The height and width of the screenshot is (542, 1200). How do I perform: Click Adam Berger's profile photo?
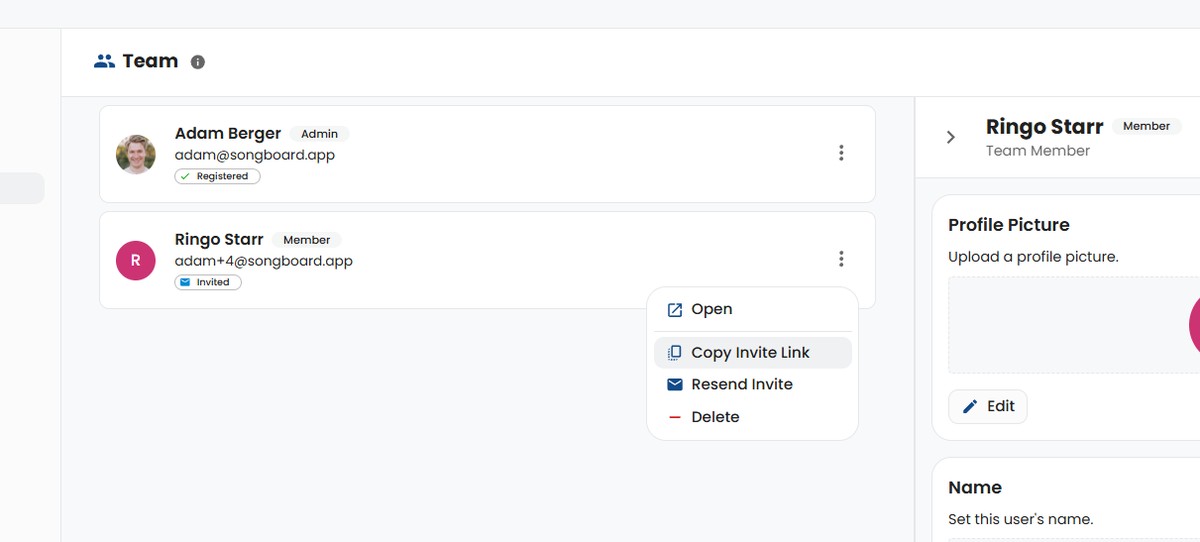pyautogui.click(x=136, y=154)
